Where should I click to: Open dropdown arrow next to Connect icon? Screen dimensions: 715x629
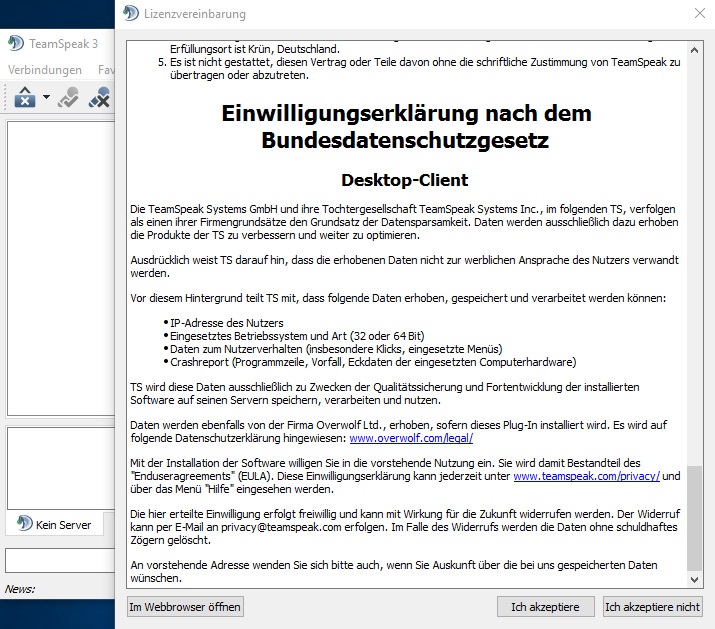[46, 98]
